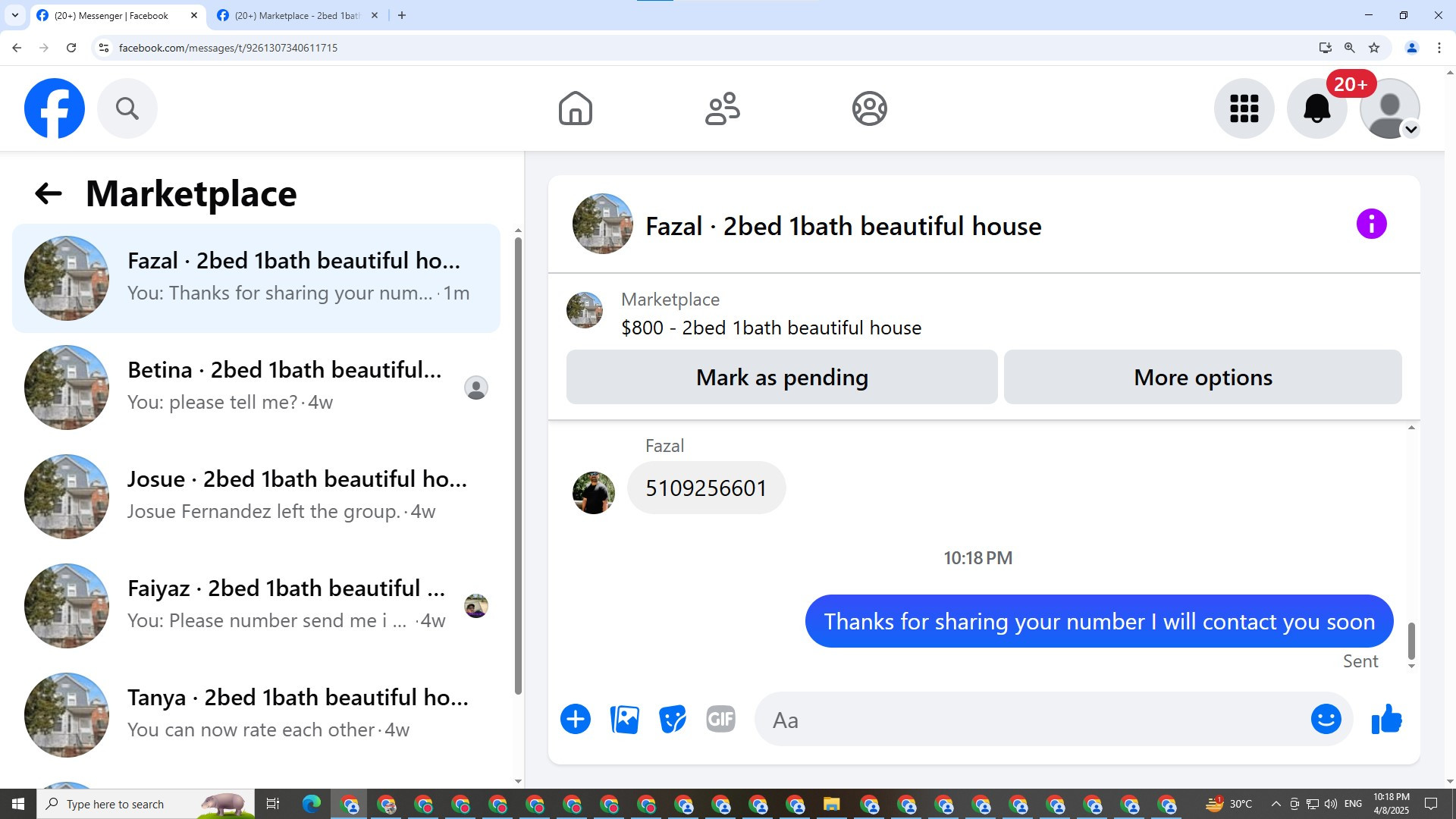
Task: Open the blue plus more-actions menu
Action: tap(576, 719)
